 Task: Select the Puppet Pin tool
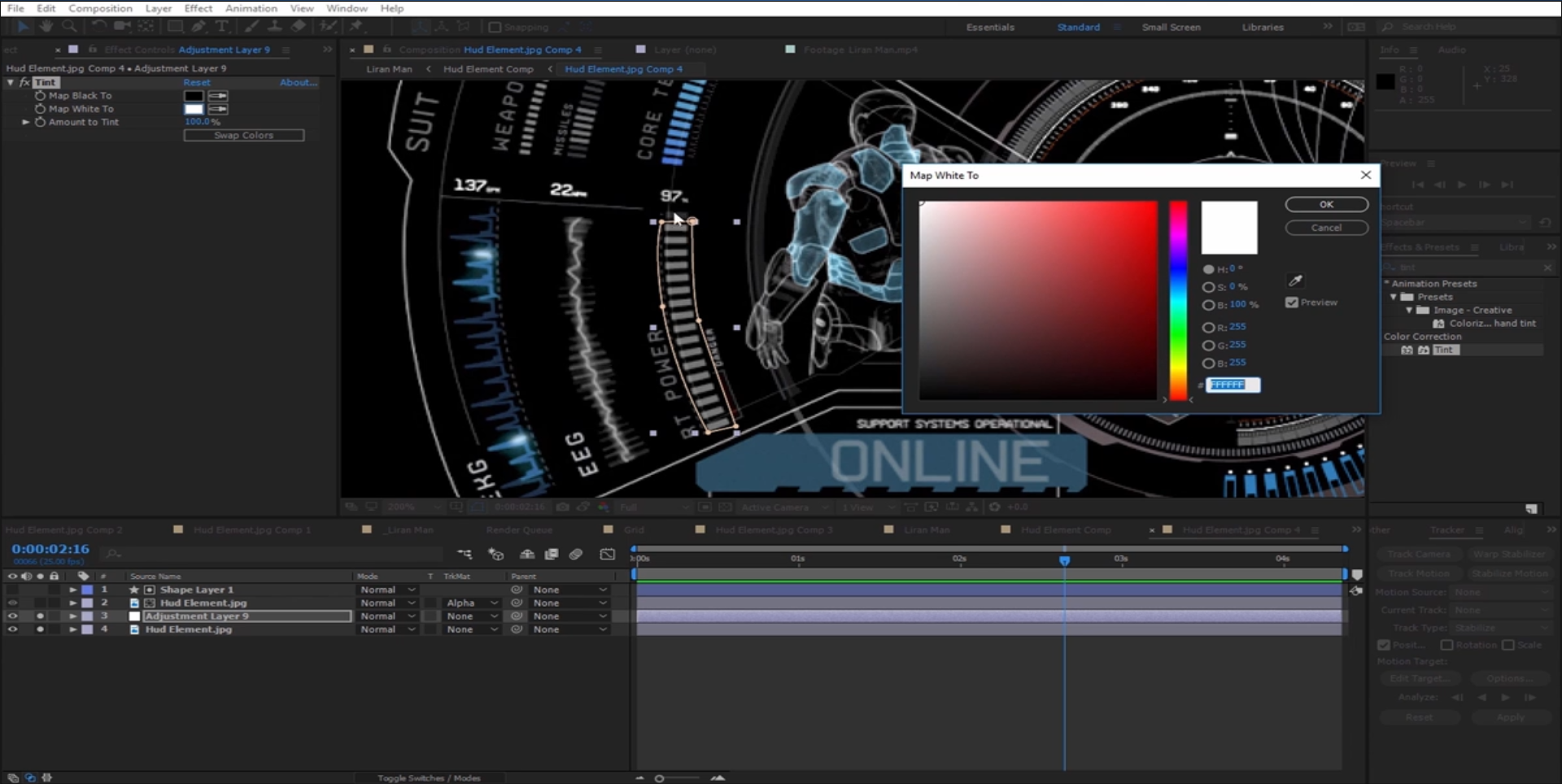pyautogui.click(x=356, y=27)
